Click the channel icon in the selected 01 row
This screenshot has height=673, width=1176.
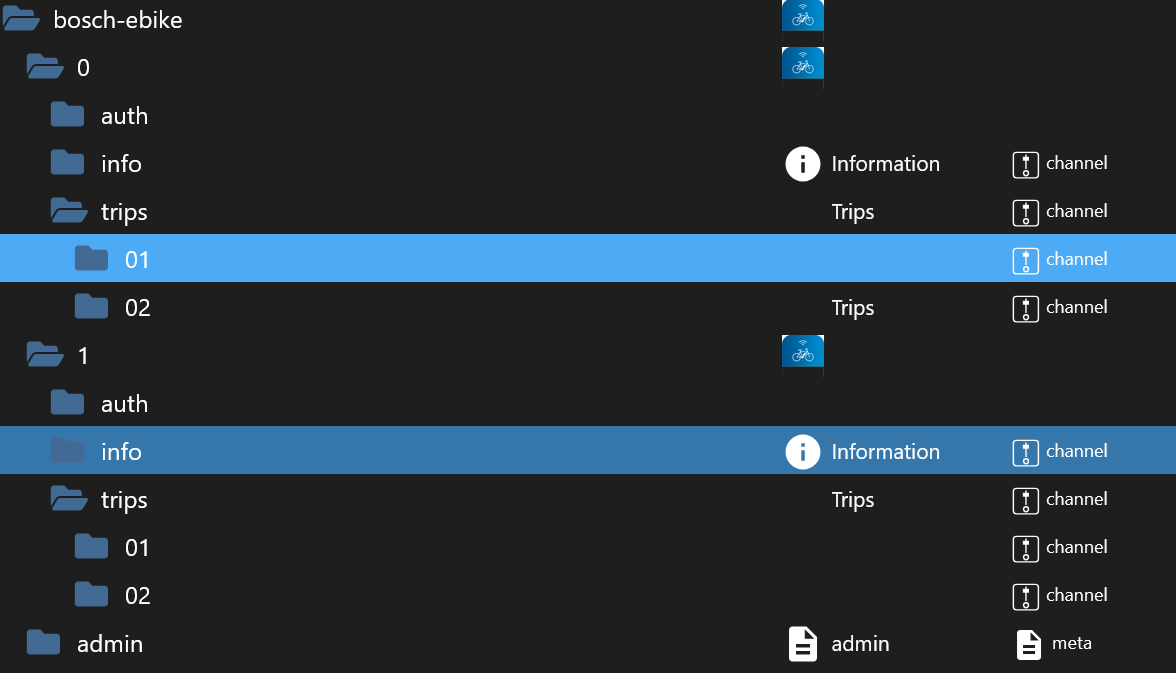click(x=1025, y=260)
